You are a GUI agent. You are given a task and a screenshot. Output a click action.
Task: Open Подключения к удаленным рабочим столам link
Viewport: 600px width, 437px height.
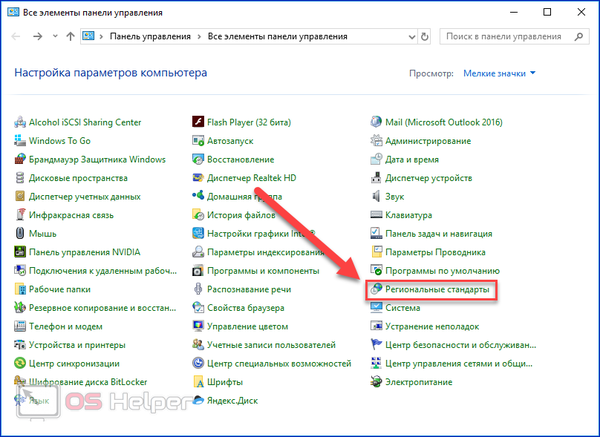[103, 271]
